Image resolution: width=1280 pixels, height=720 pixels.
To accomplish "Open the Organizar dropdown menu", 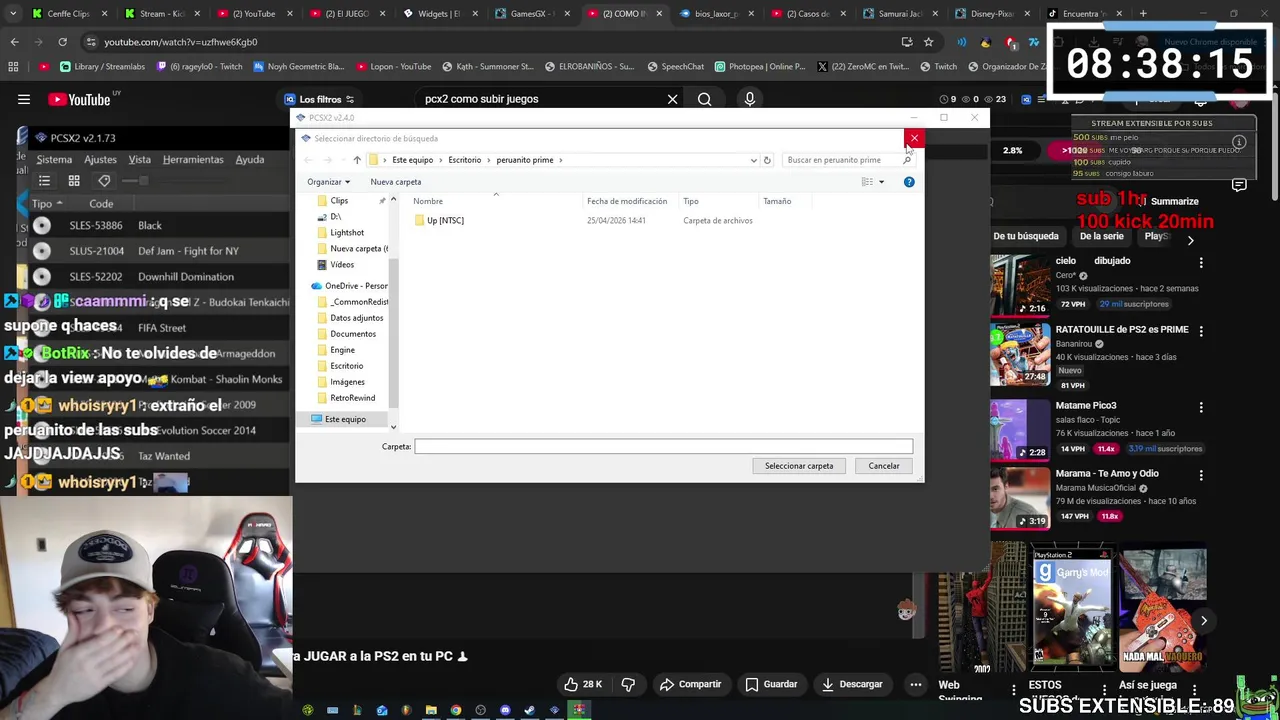I will [x=328, y=182].
